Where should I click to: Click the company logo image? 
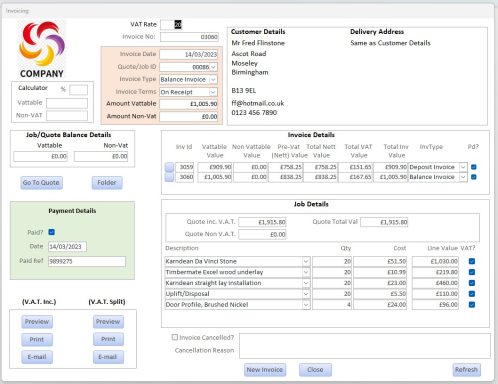point(42,49)
